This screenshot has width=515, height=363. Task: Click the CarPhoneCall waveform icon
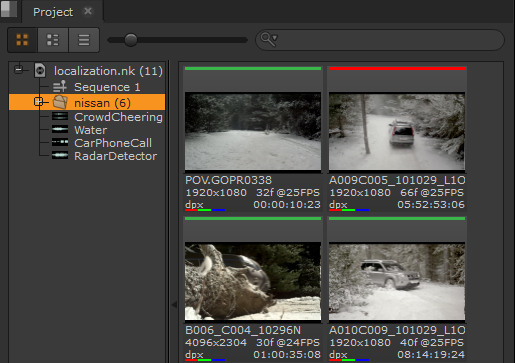tap(60, 142)
